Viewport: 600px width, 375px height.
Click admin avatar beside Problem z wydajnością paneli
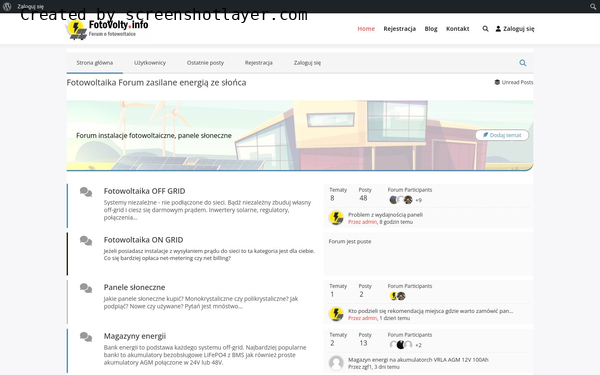pyautogui.click(x=336, y=218)
